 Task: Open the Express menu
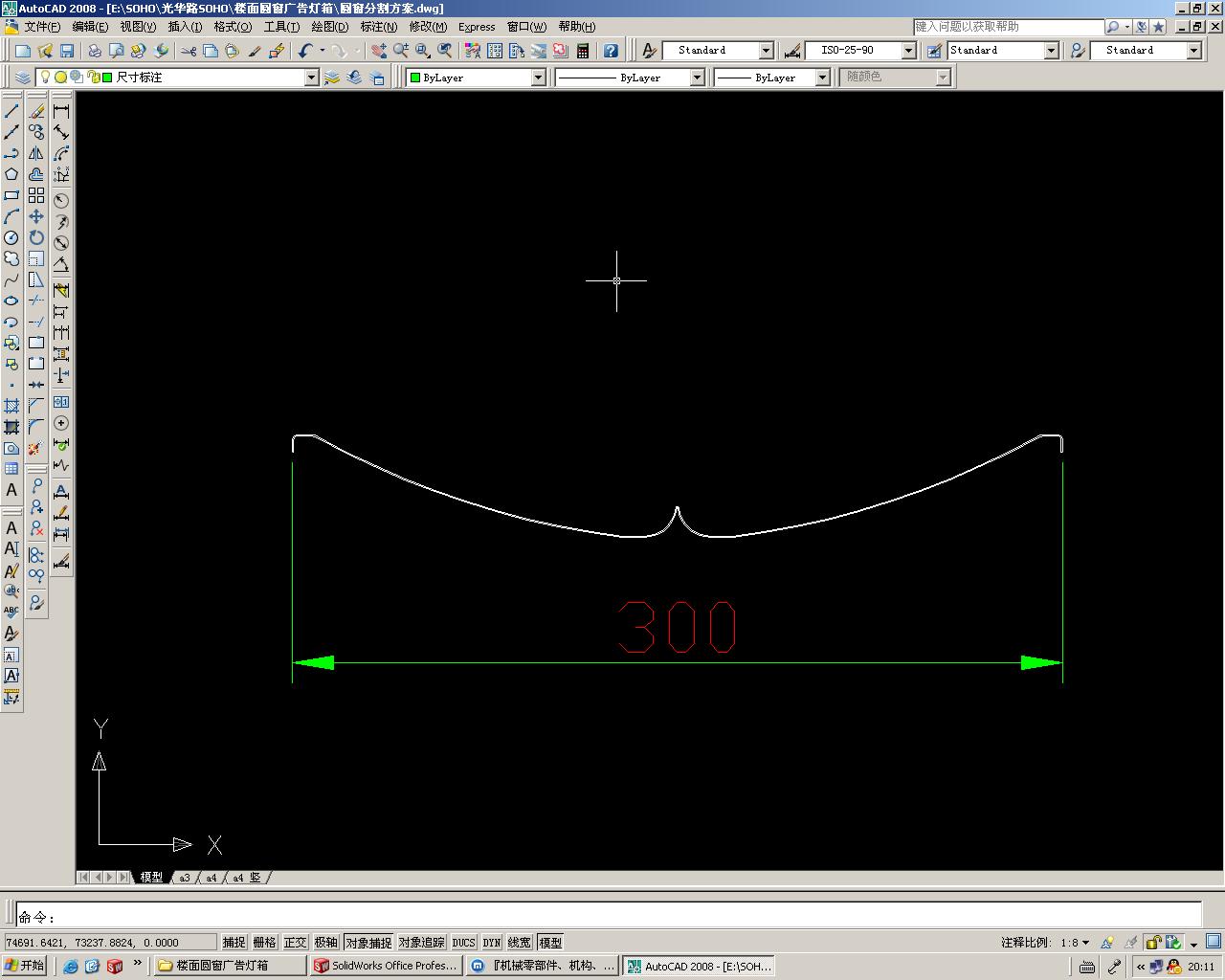pyautogui.click(x=477, y=27)
